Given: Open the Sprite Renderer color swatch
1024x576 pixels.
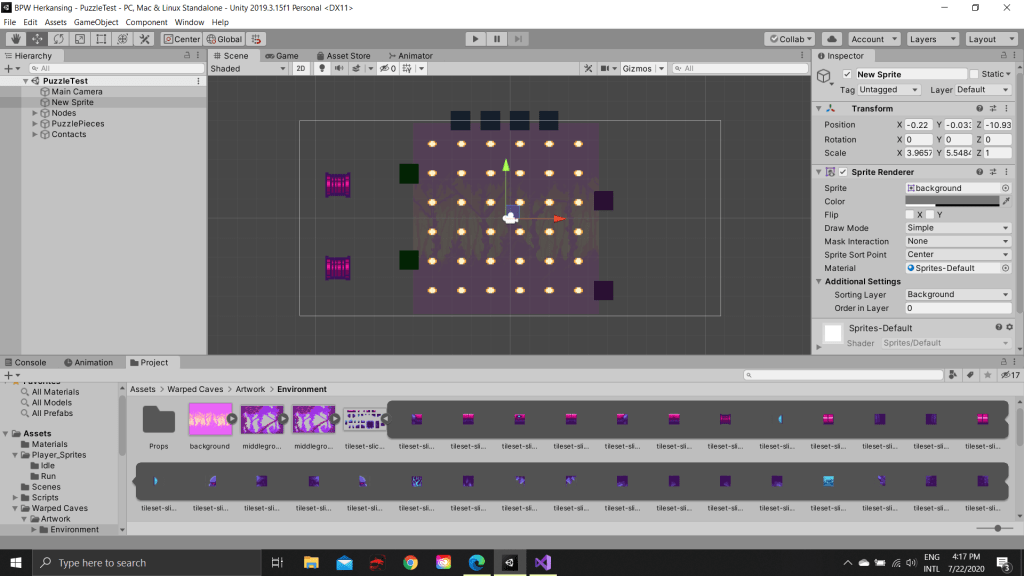Looking at the screenshot, I should pyautogui.click(x=952, y=201).
